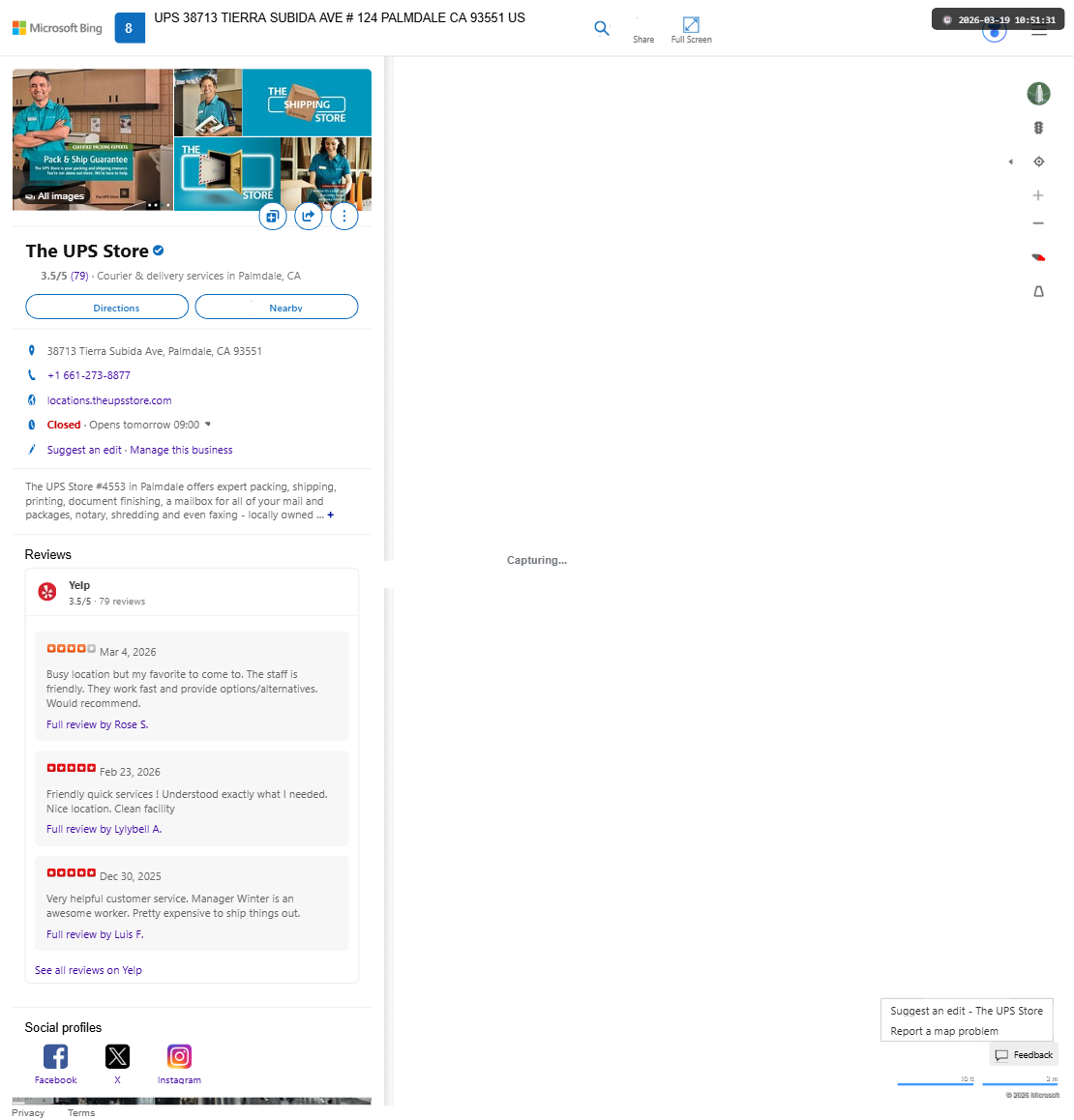Screen dimensions: 1074x1120
Task: Switch the map style with the building icon
Action: 1038,94
